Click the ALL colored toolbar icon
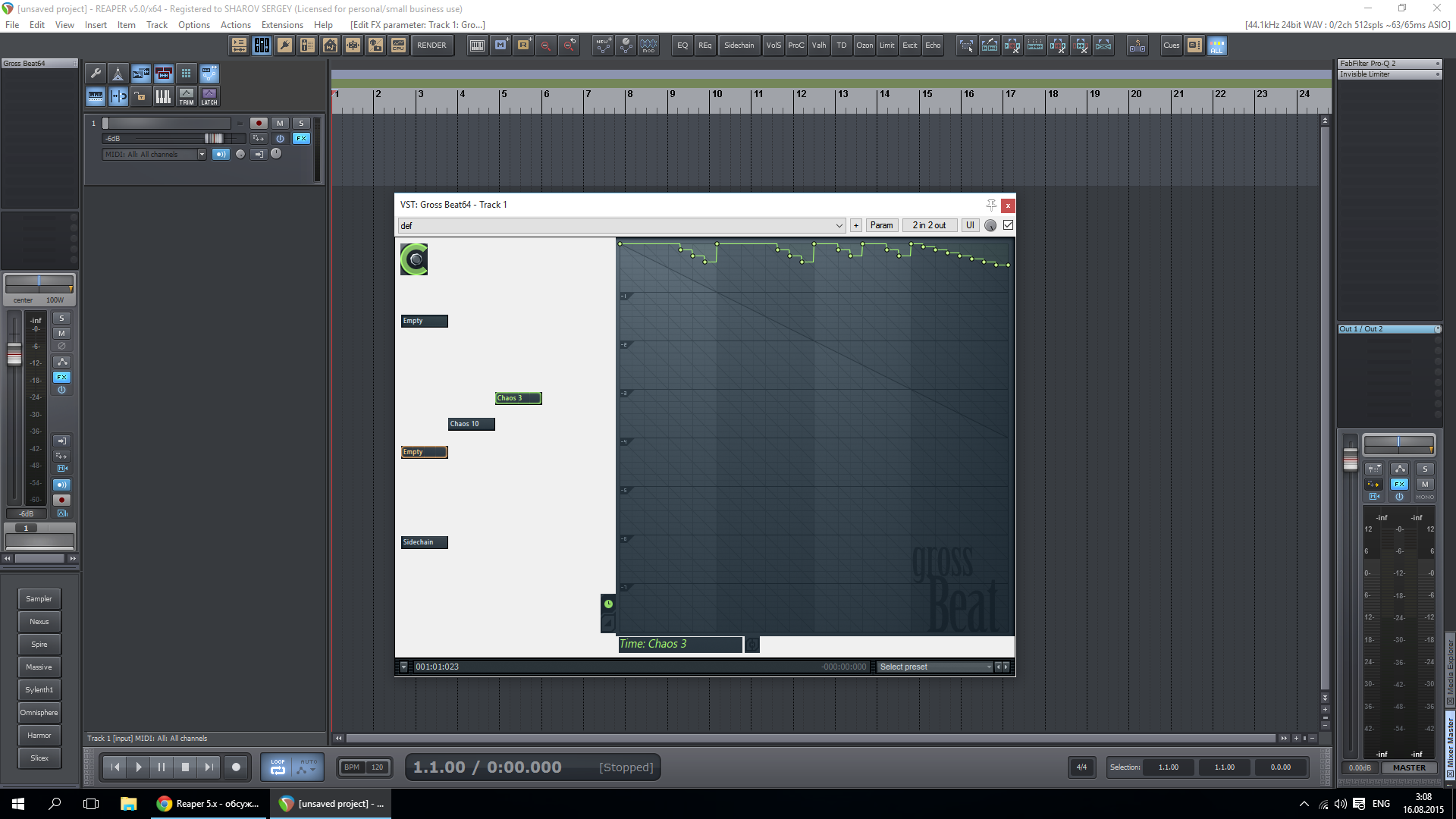This screenshot has width=1456, height=819. click(x=1217, y=45)
